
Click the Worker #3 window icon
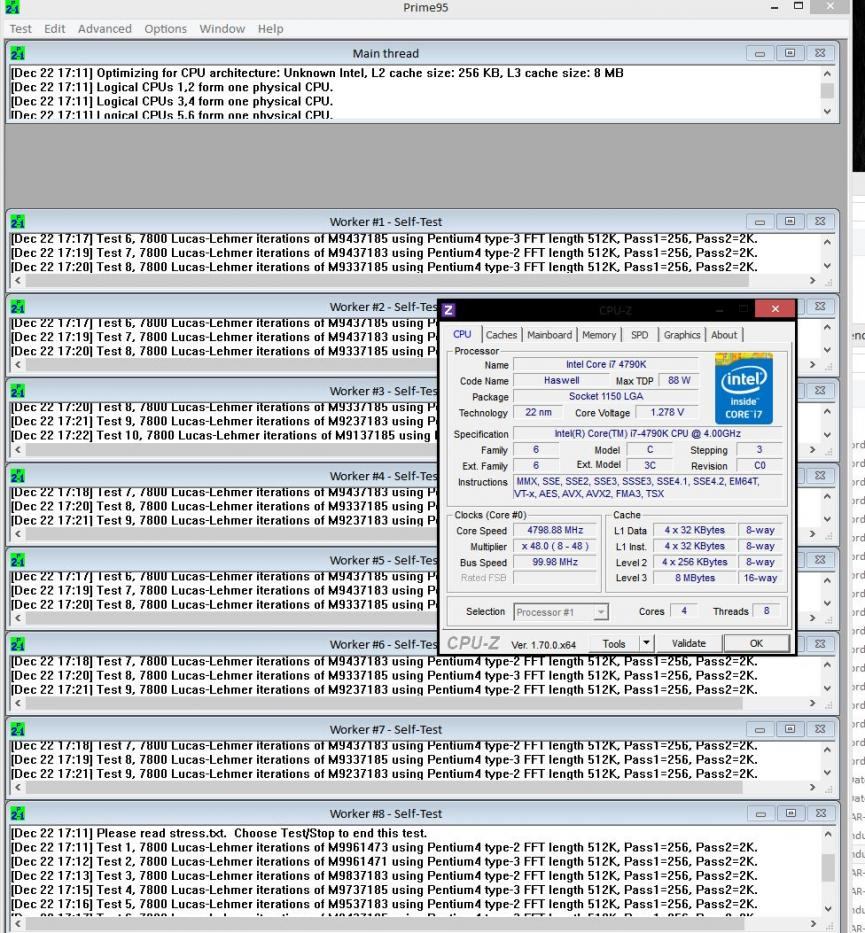[x=17, y=391]
